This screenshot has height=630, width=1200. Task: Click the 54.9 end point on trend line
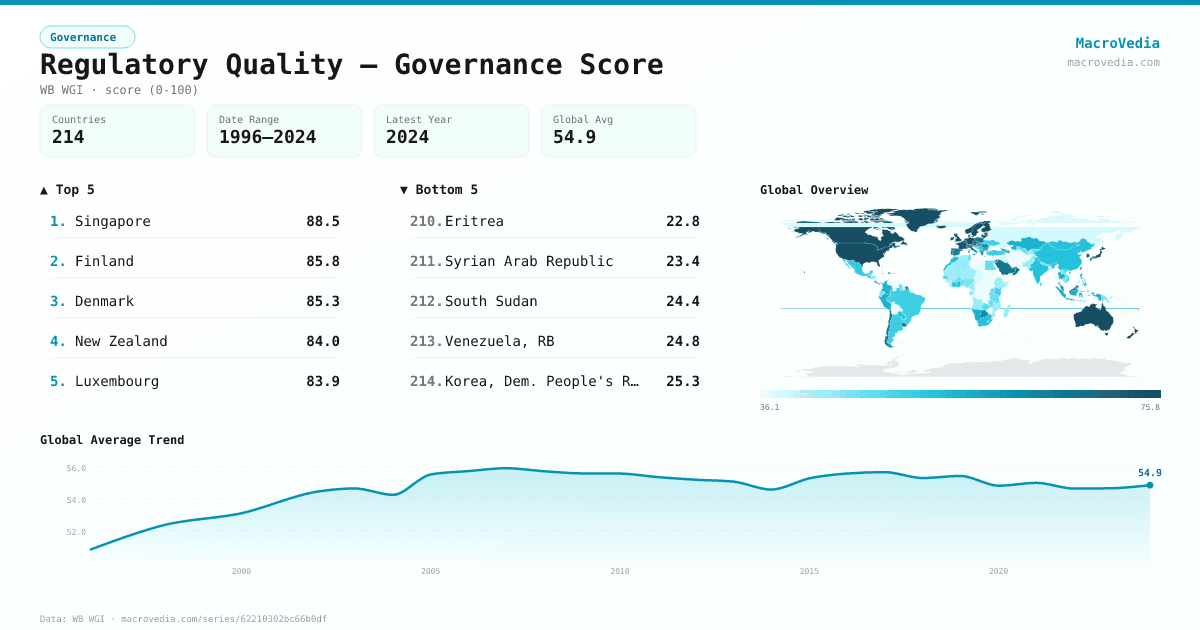point(1150,485)
